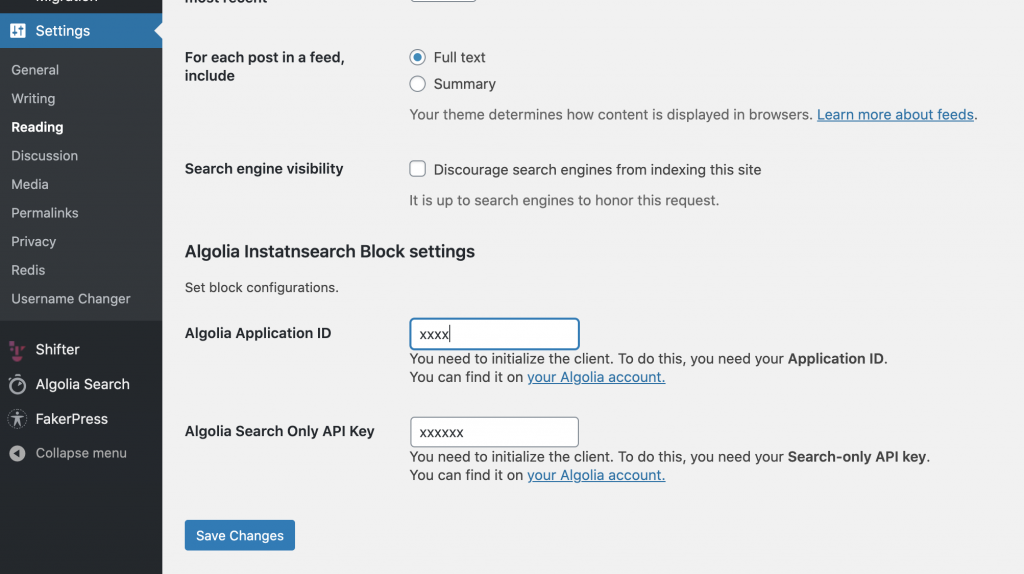Open Permalinks settings
The image size is (1024, 574).
44,213
